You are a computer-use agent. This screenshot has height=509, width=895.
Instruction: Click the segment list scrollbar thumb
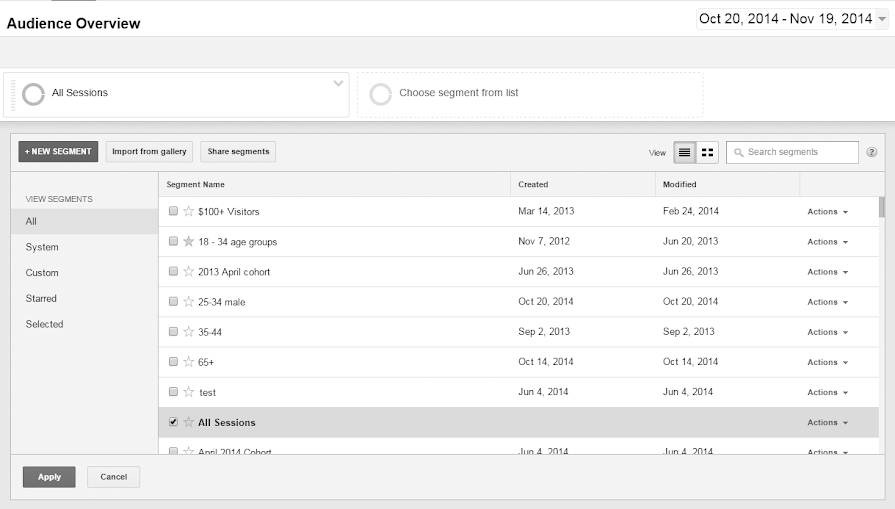(881, 207)
